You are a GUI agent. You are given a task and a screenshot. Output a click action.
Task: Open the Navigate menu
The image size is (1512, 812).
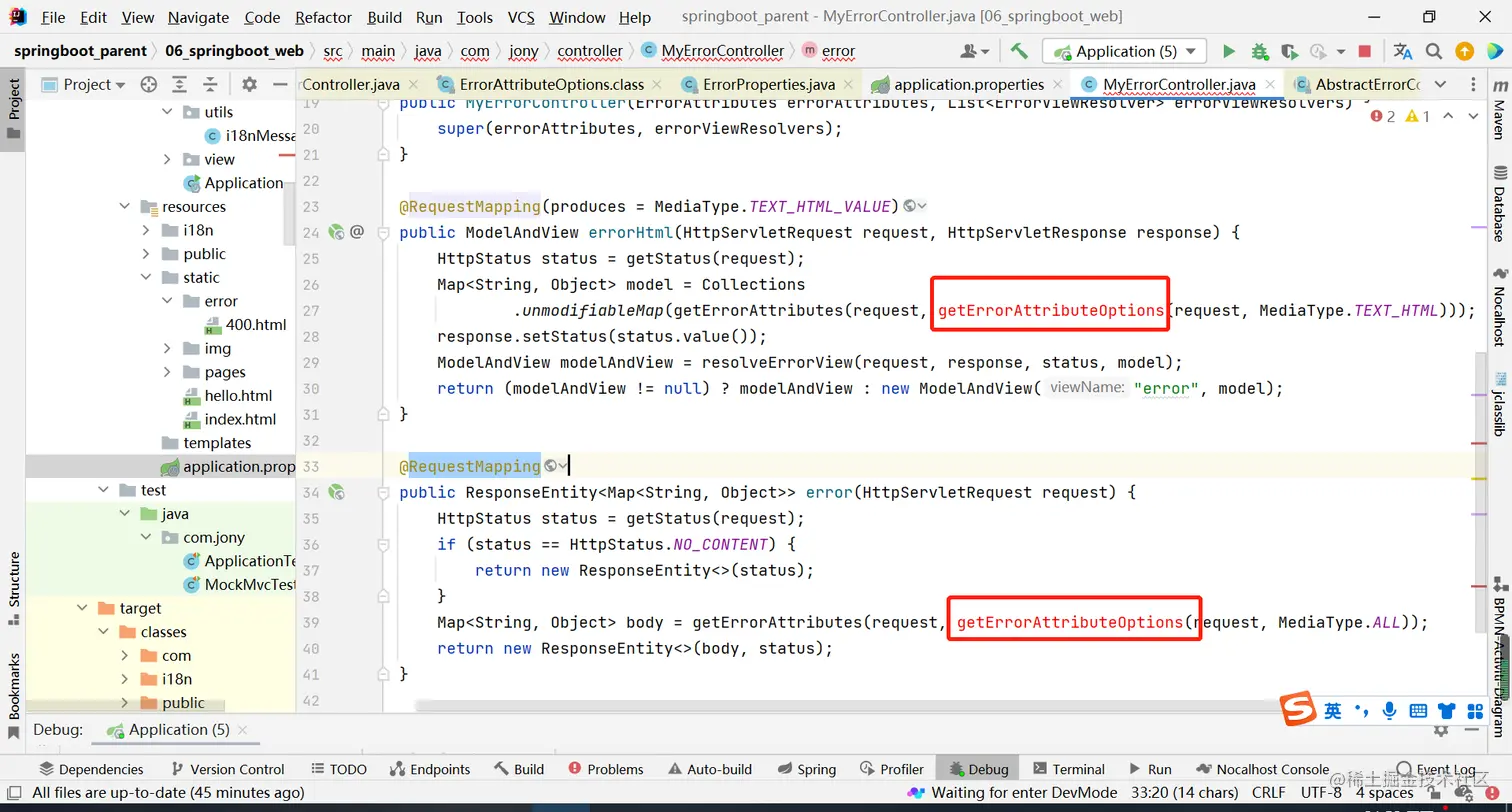[x=199, y=17]
